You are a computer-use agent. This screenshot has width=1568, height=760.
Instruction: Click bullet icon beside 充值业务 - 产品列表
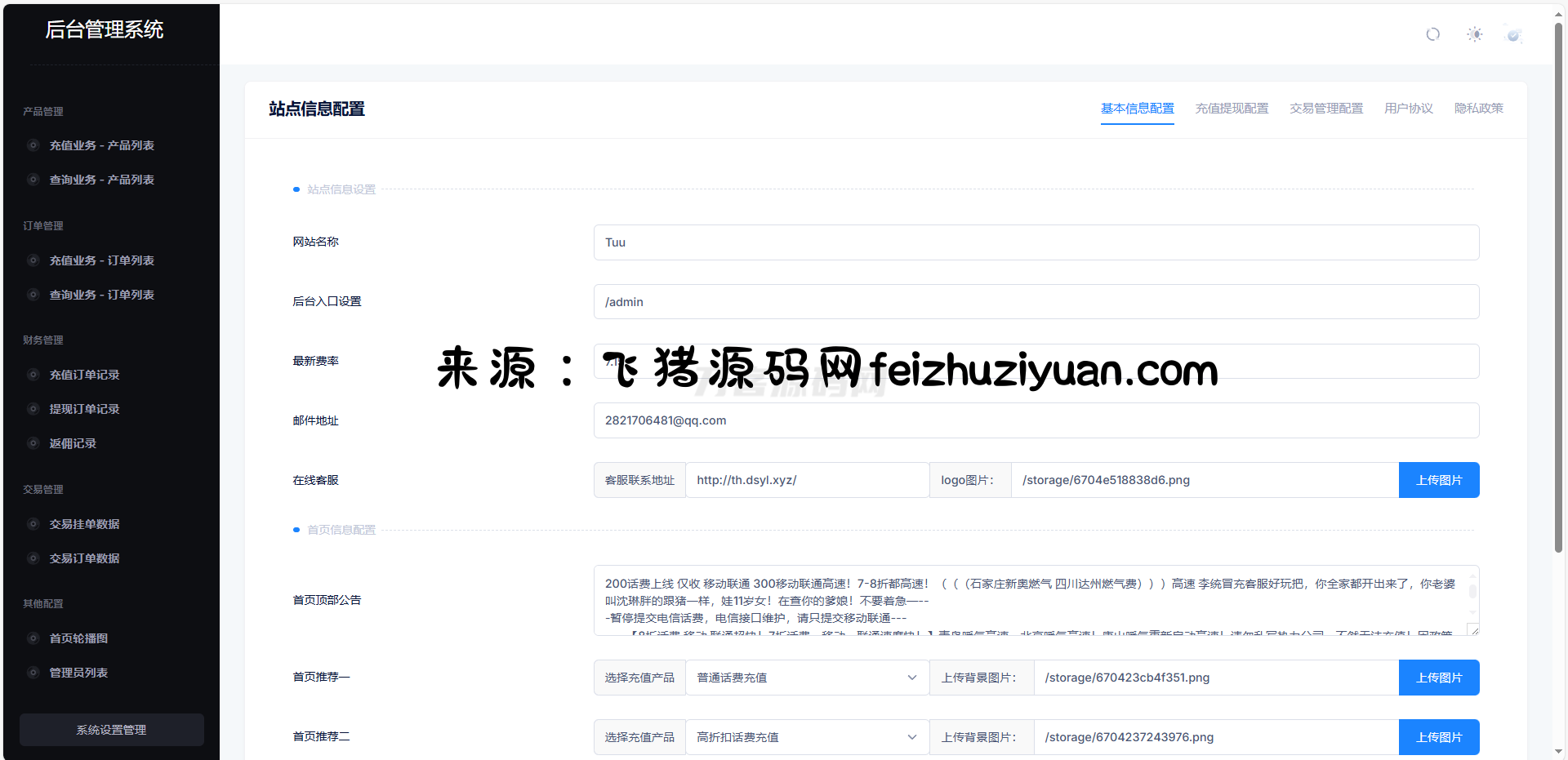[33, 145]
